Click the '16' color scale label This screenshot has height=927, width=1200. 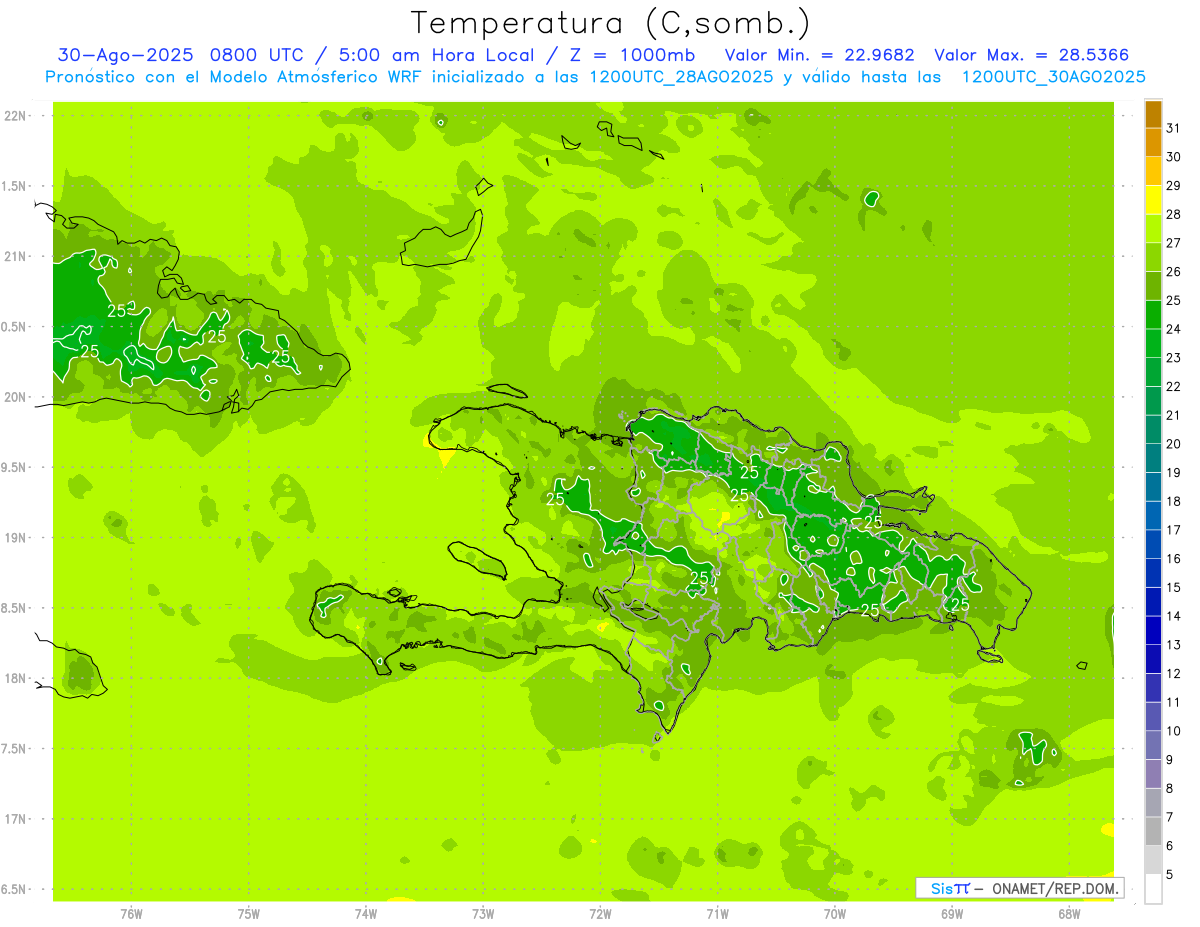[x=1174, y=559]
